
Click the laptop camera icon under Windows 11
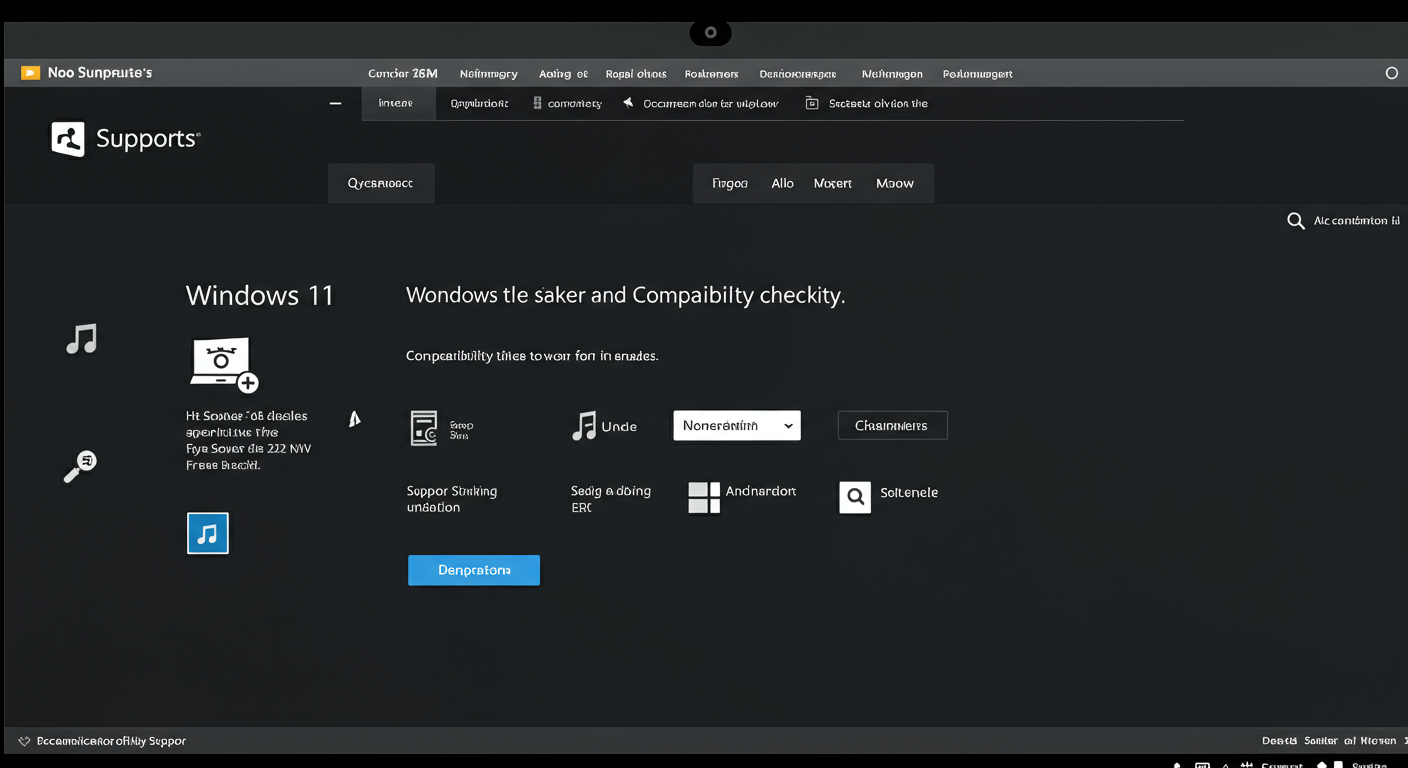225,365
